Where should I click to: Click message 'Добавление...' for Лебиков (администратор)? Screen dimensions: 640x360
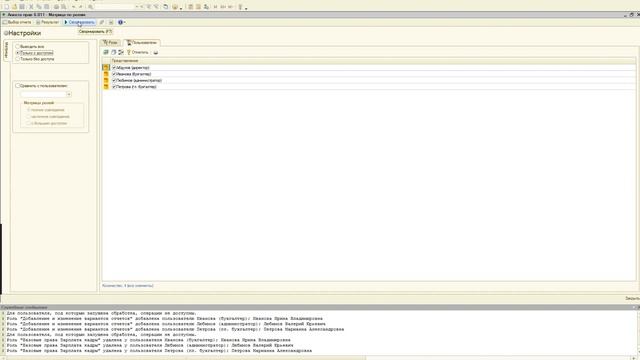click(x=166, y=324)
